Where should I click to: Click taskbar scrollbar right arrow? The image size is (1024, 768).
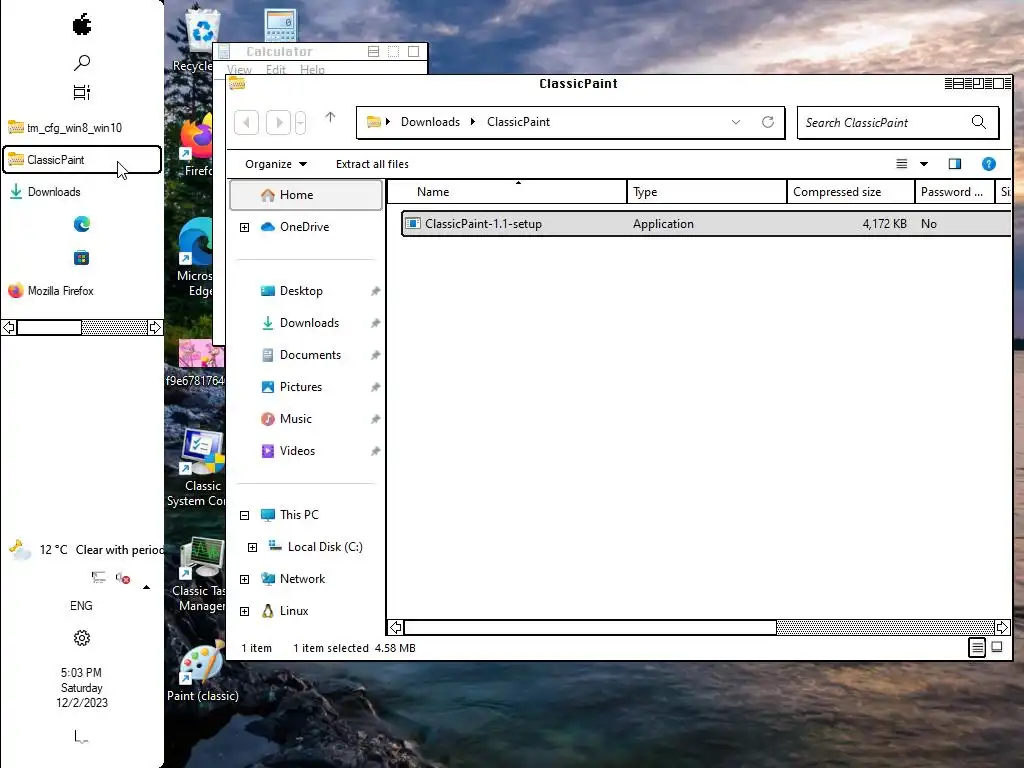pyautogui.click(x=155, y=327)
